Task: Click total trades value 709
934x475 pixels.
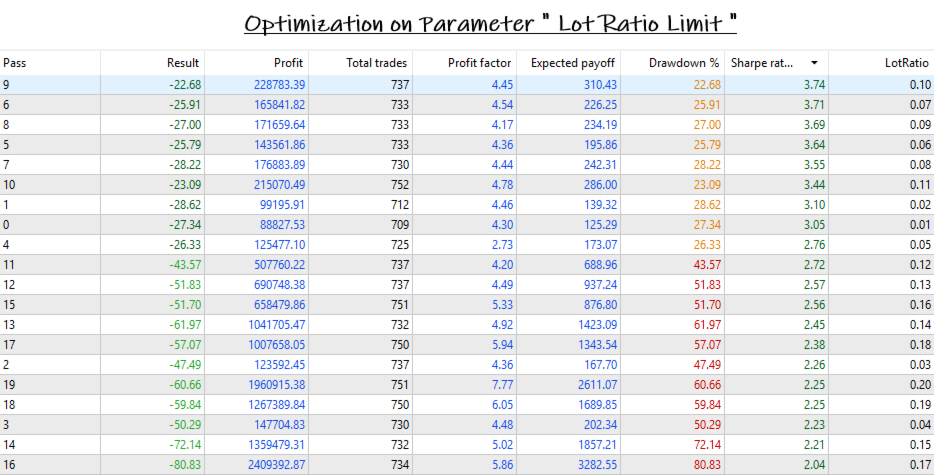Action: click(x=400, y=225)
